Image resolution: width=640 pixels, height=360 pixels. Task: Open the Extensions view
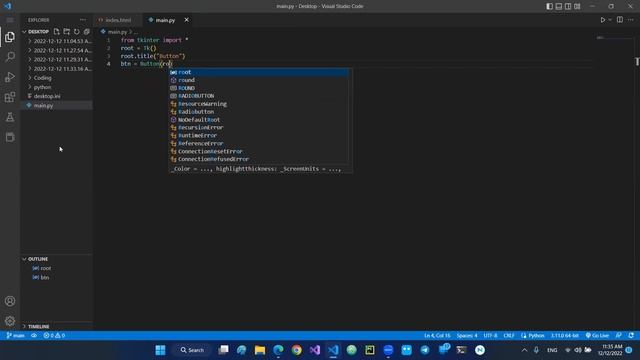coord(10,97)
